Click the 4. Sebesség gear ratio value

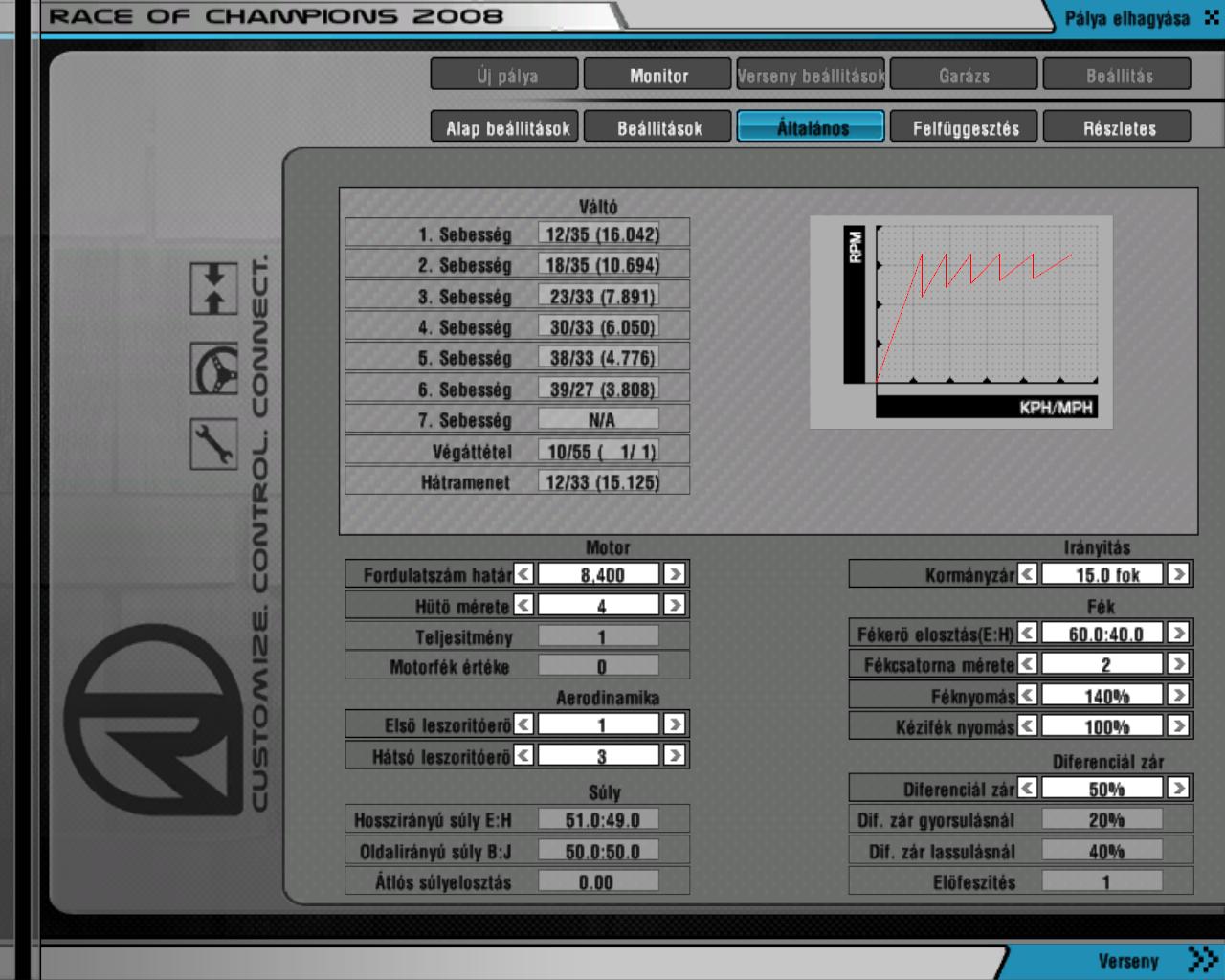point(599,326)
